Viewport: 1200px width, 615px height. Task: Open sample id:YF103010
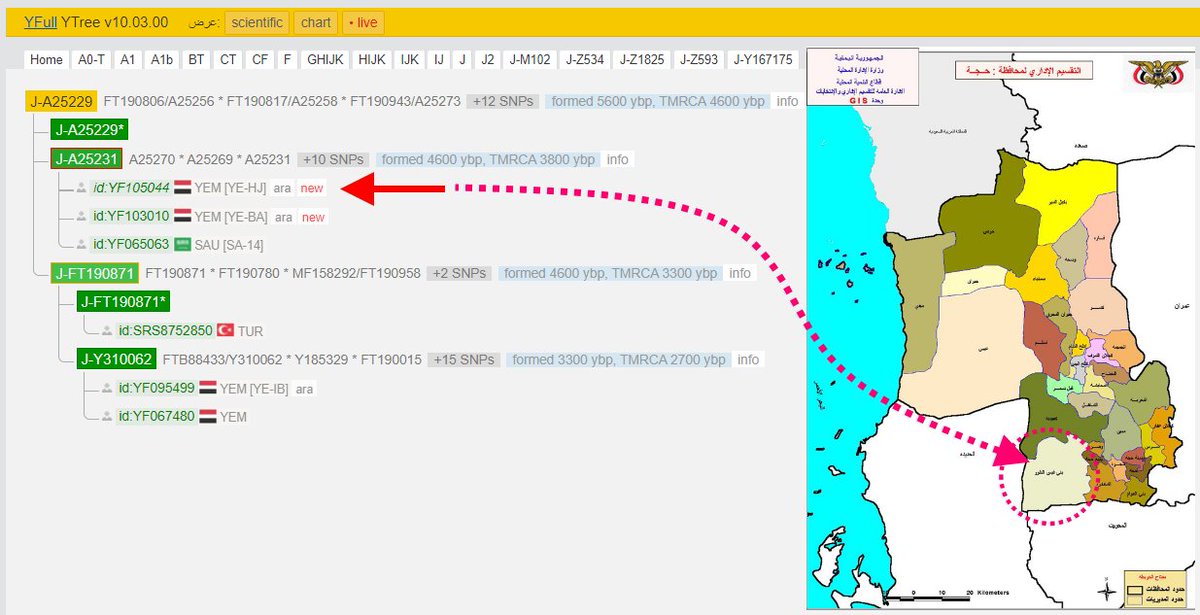pyautogui.click(x=130, y=217)
